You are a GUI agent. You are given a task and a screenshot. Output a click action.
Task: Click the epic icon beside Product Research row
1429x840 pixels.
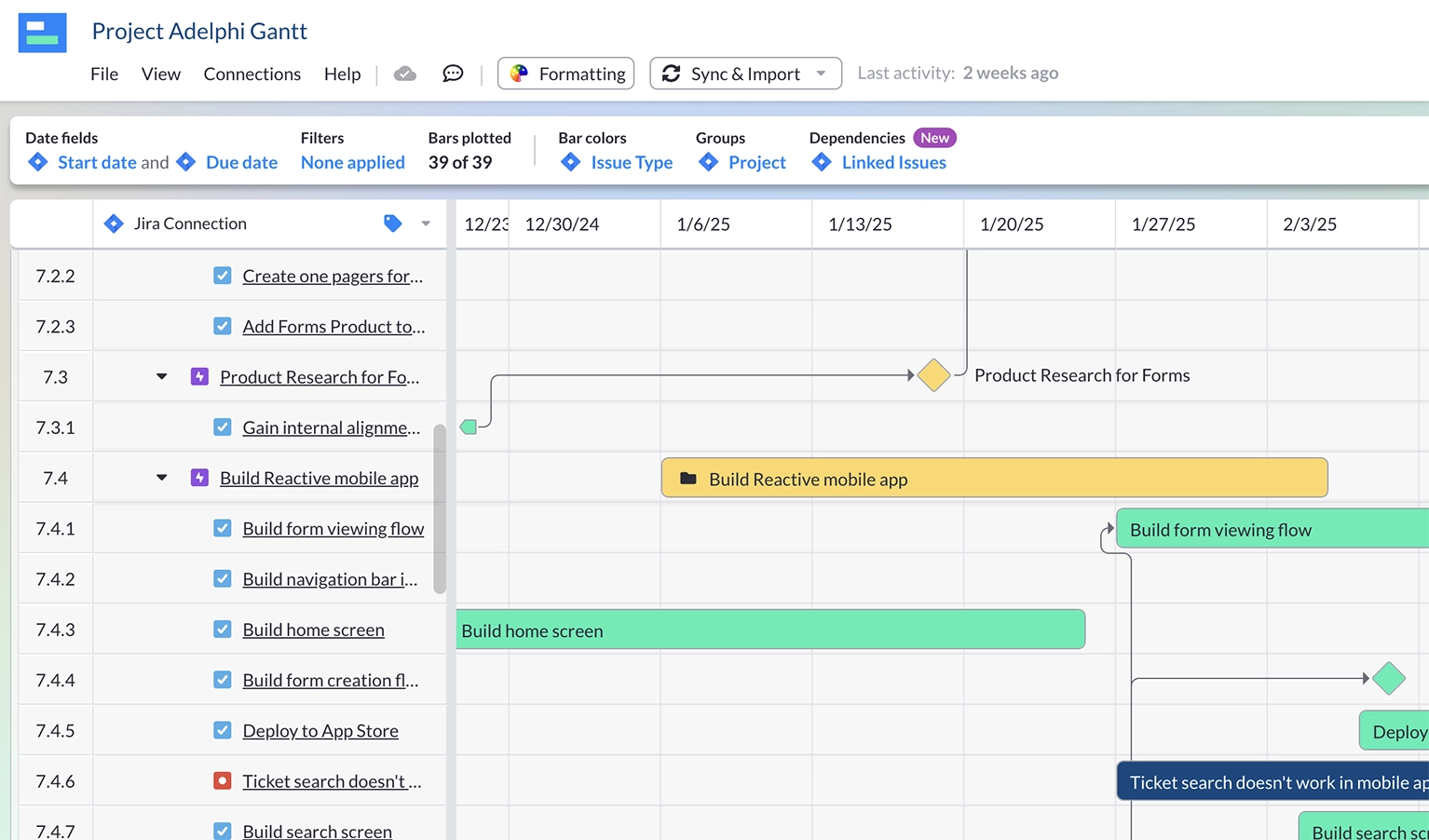(199, 377)
